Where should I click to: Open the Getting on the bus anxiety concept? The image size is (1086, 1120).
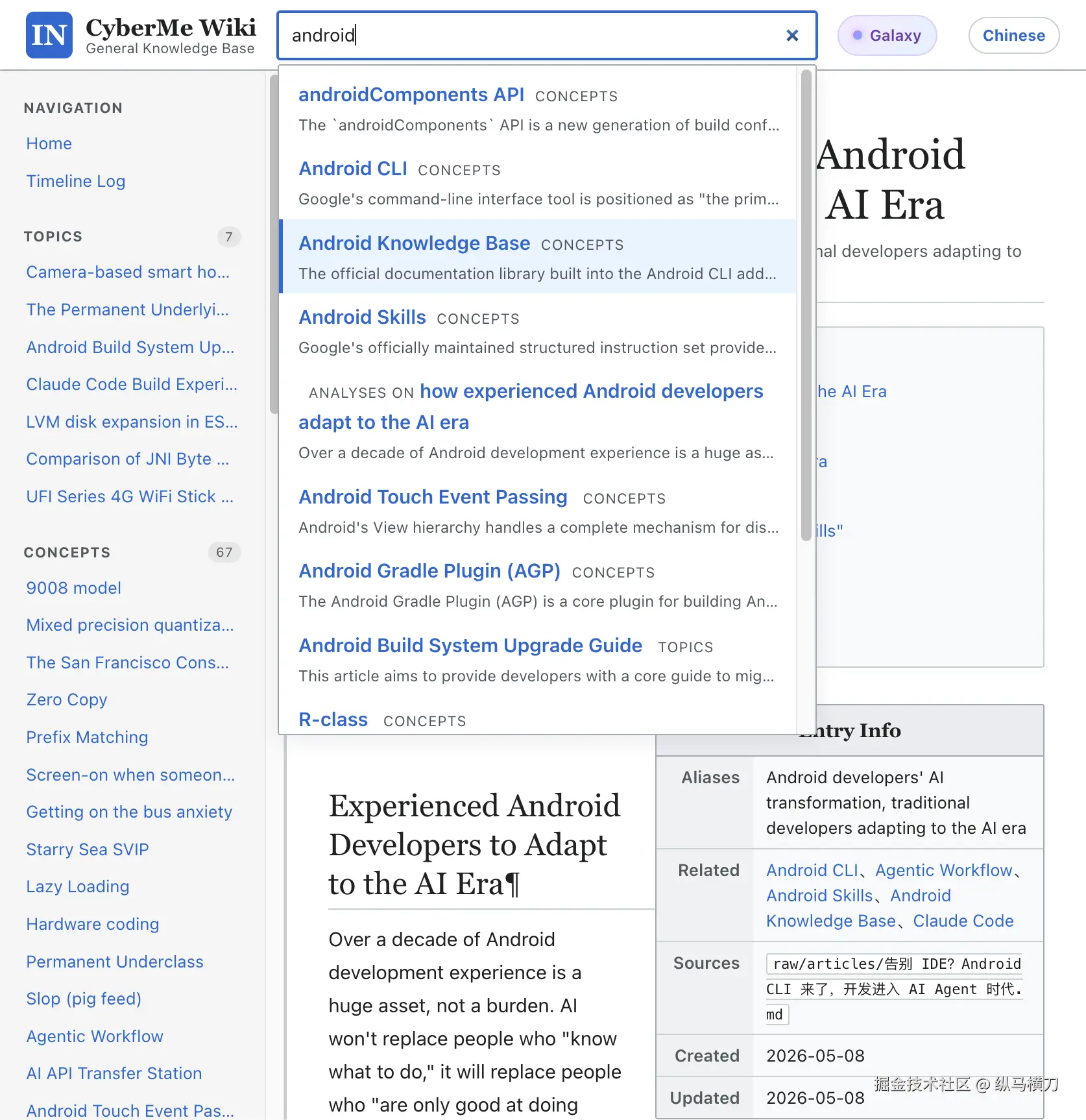(129, 812)
